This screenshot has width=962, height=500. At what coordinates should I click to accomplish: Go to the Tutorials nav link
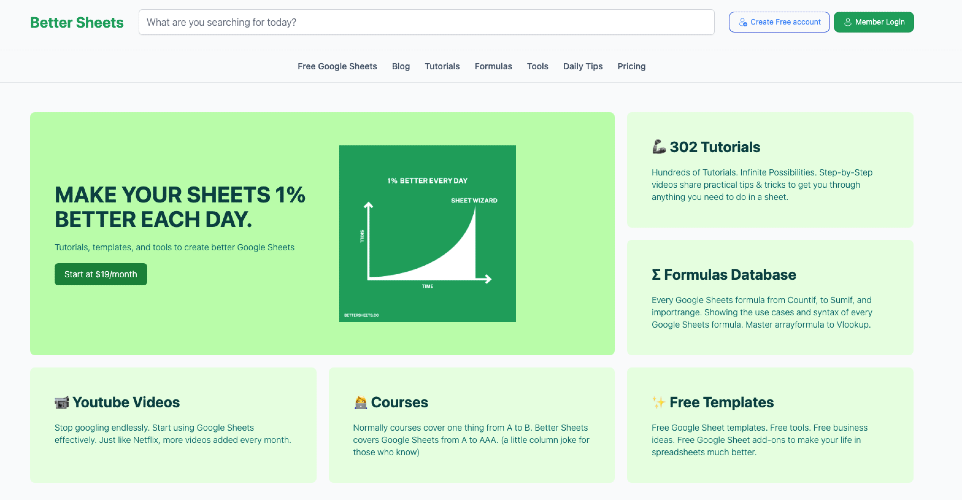point(442,66)
